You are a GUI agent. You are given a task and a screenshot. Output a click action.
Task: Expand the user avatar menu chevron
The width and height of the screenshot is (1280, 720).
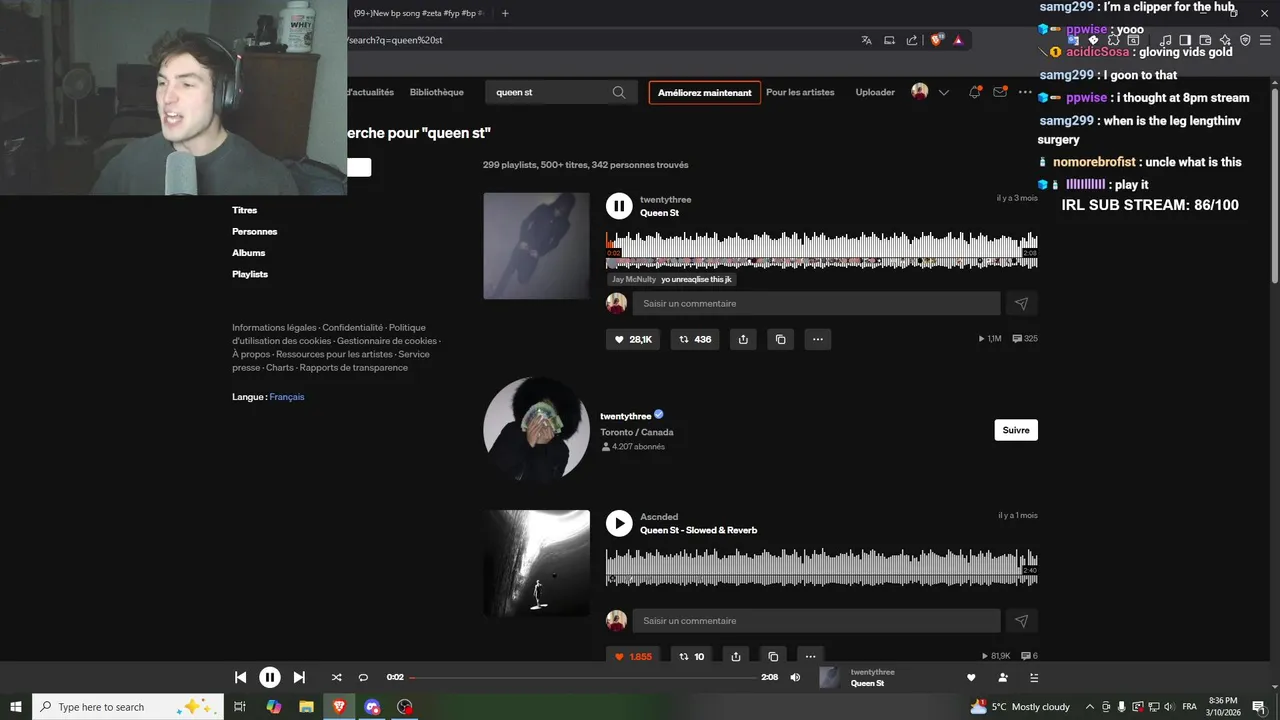[x=943, y=92]
